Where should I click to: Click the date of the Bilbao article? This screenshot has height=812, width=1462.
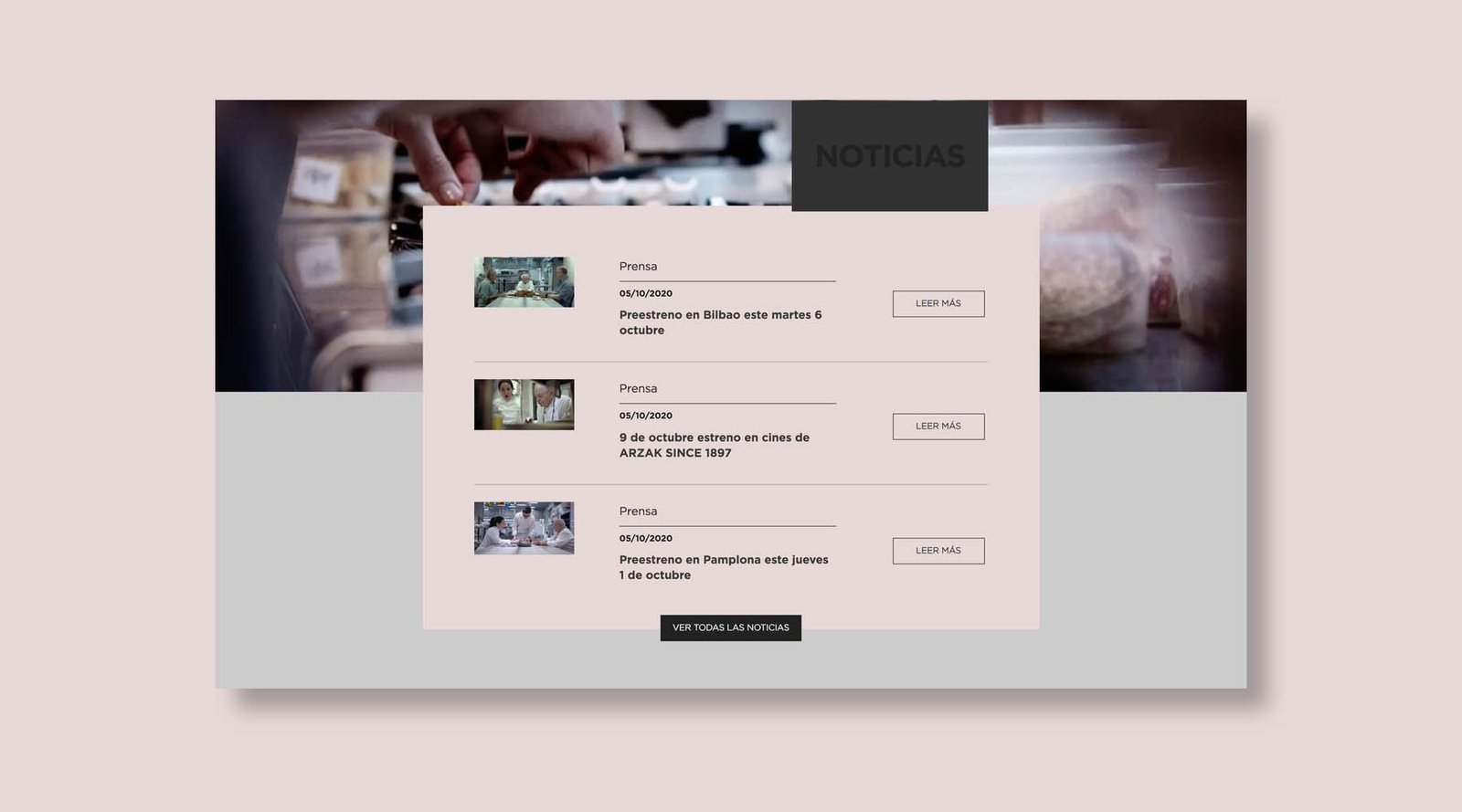[645, 293]
